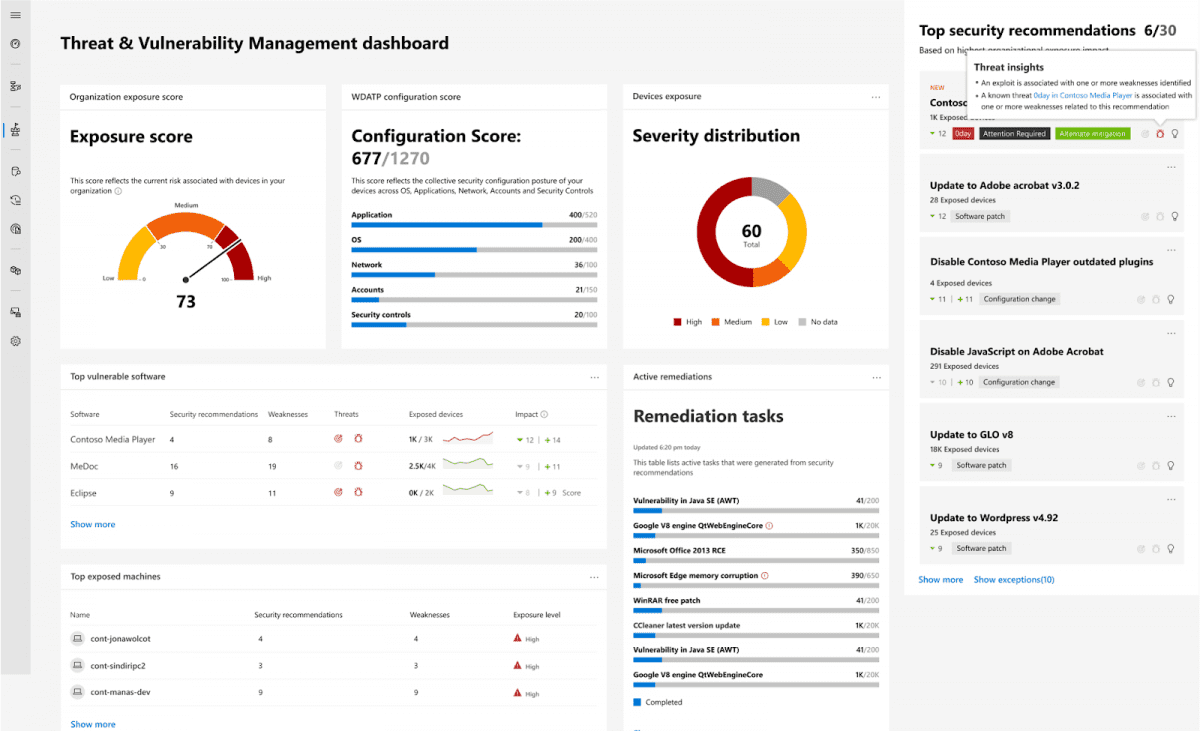The height and width of the screenshot is (731, 1200).
Task: Click the lightbulb icon on Adobe acrobat v3.0.2 card
Action: (1175, 216)
